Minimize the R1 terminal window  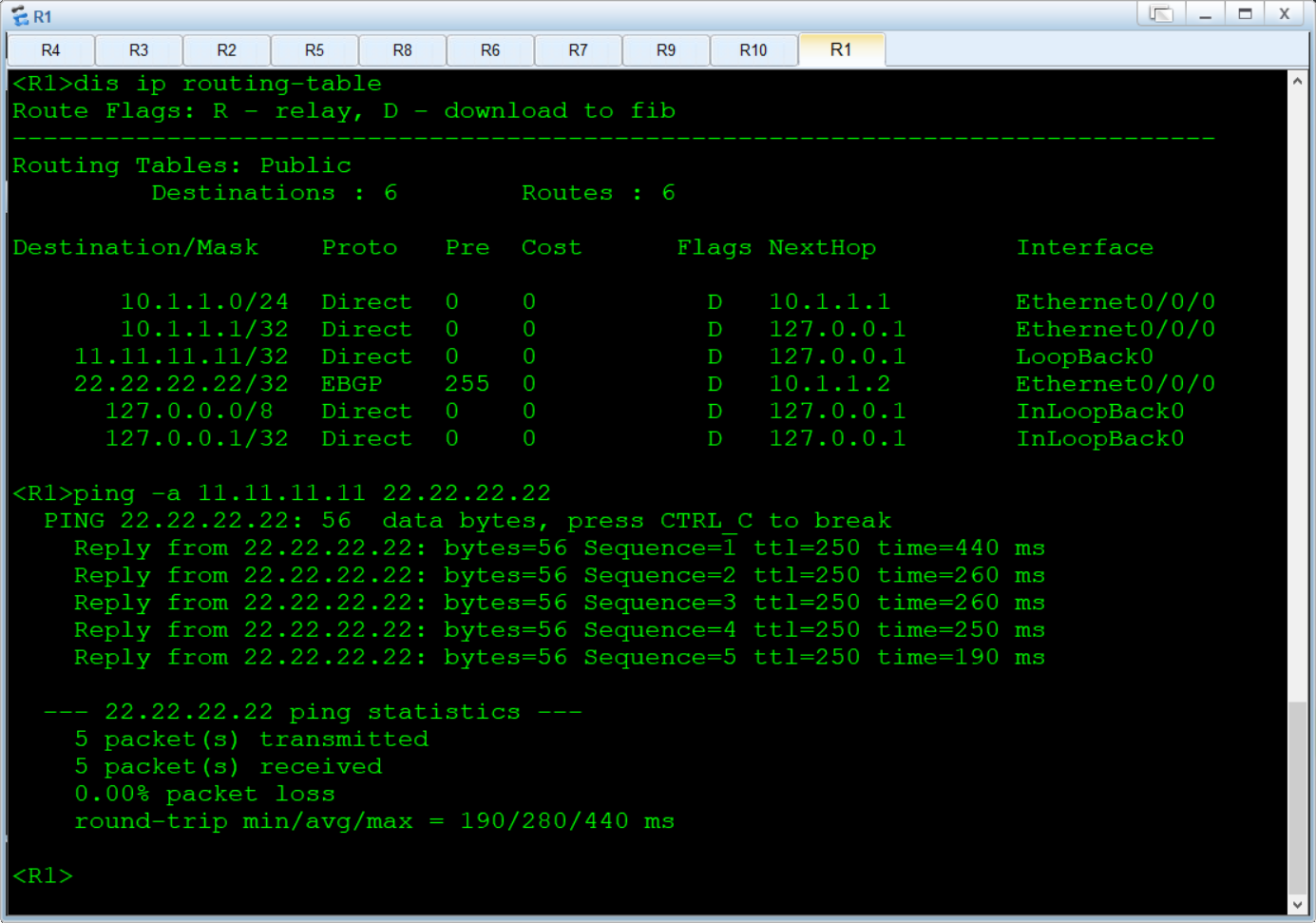coord(1205,13)
